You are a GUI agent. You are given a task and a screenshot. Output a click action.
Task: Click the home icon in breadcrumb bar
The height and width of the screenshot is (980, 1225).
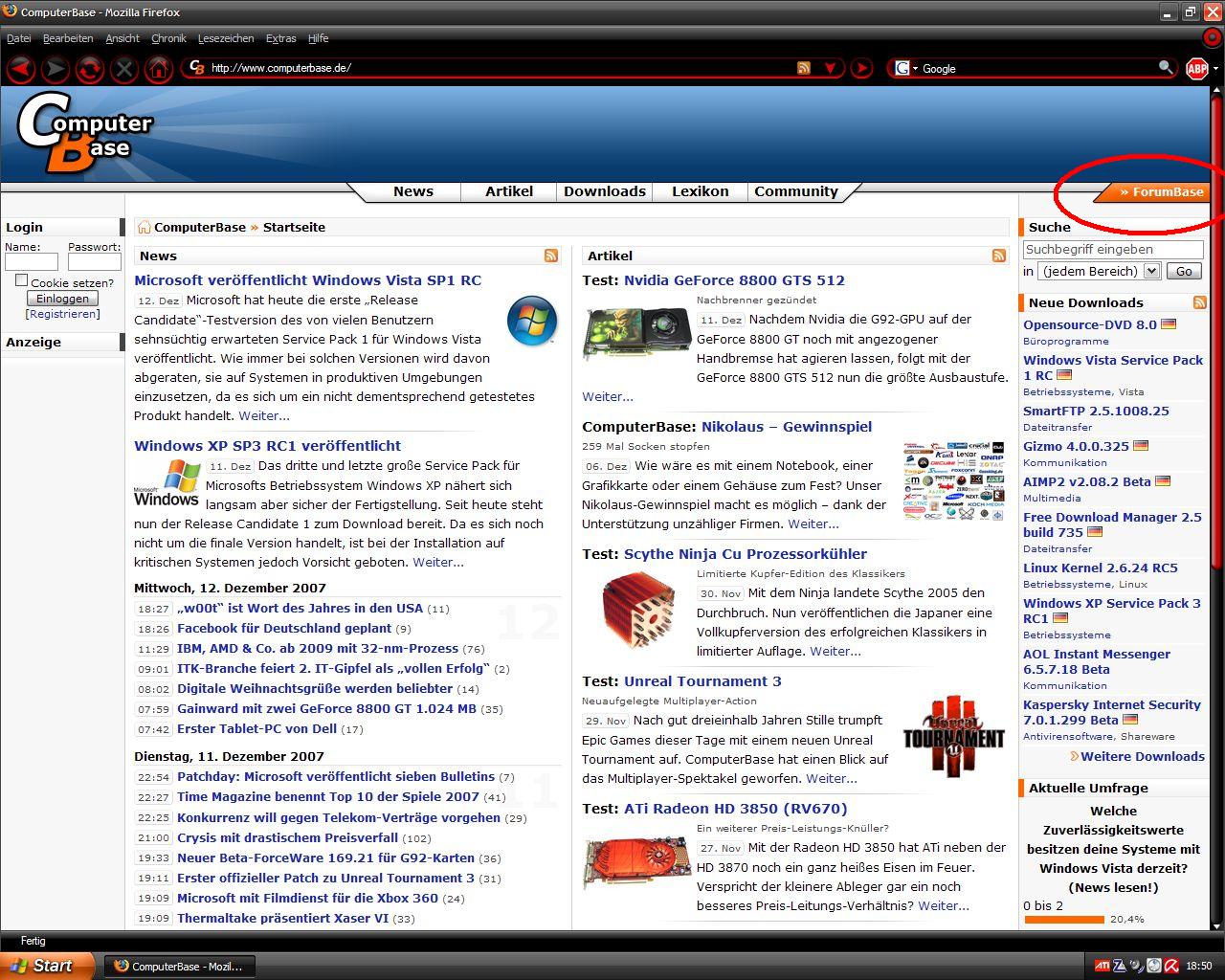coord(144,227)
